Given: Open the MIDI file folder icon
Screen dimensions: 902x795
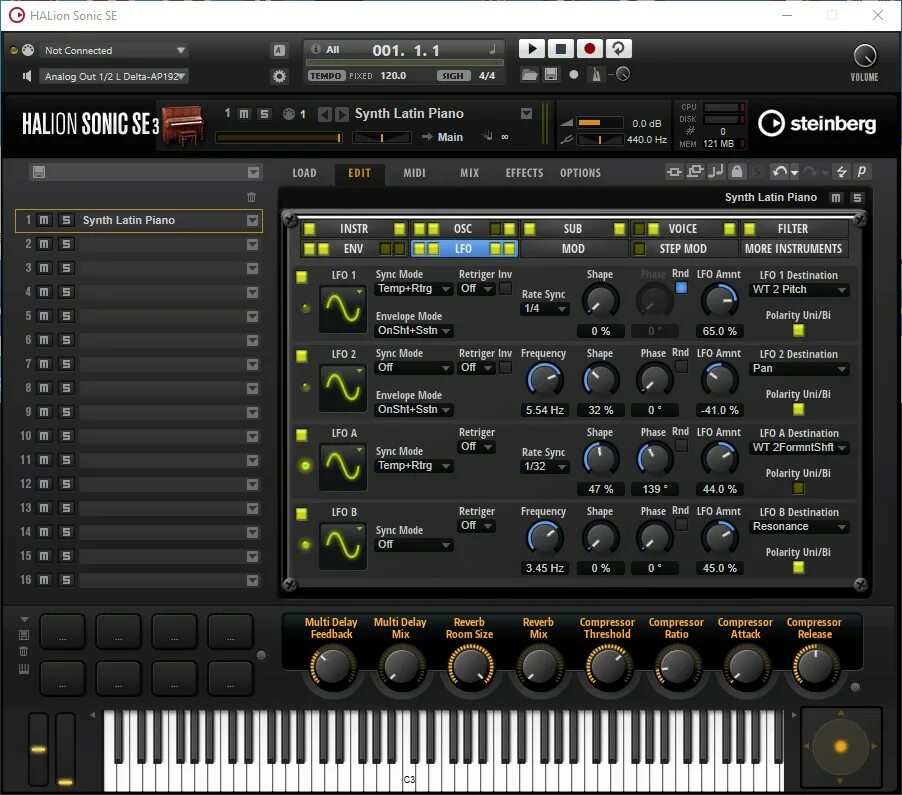Looking at the screenshot, I should tap(529, 75).
